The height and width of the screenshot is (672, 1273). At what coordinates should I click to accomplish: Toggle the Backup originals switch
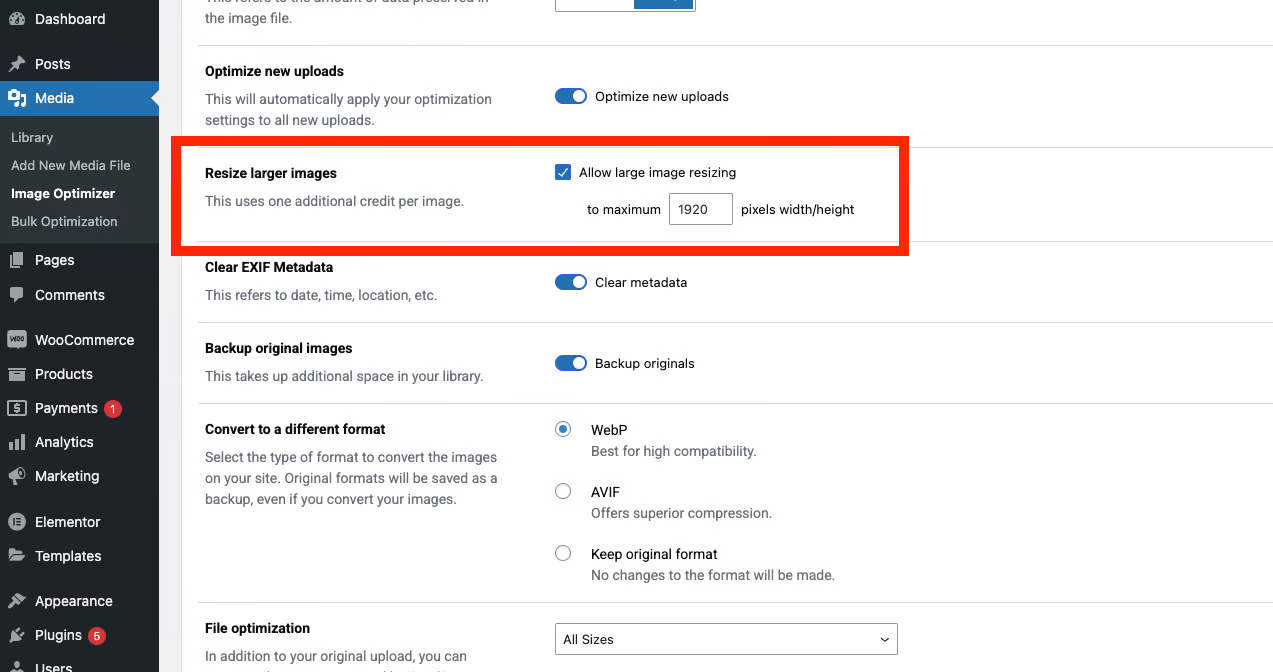pyautogui.click(x=571, y=363)
